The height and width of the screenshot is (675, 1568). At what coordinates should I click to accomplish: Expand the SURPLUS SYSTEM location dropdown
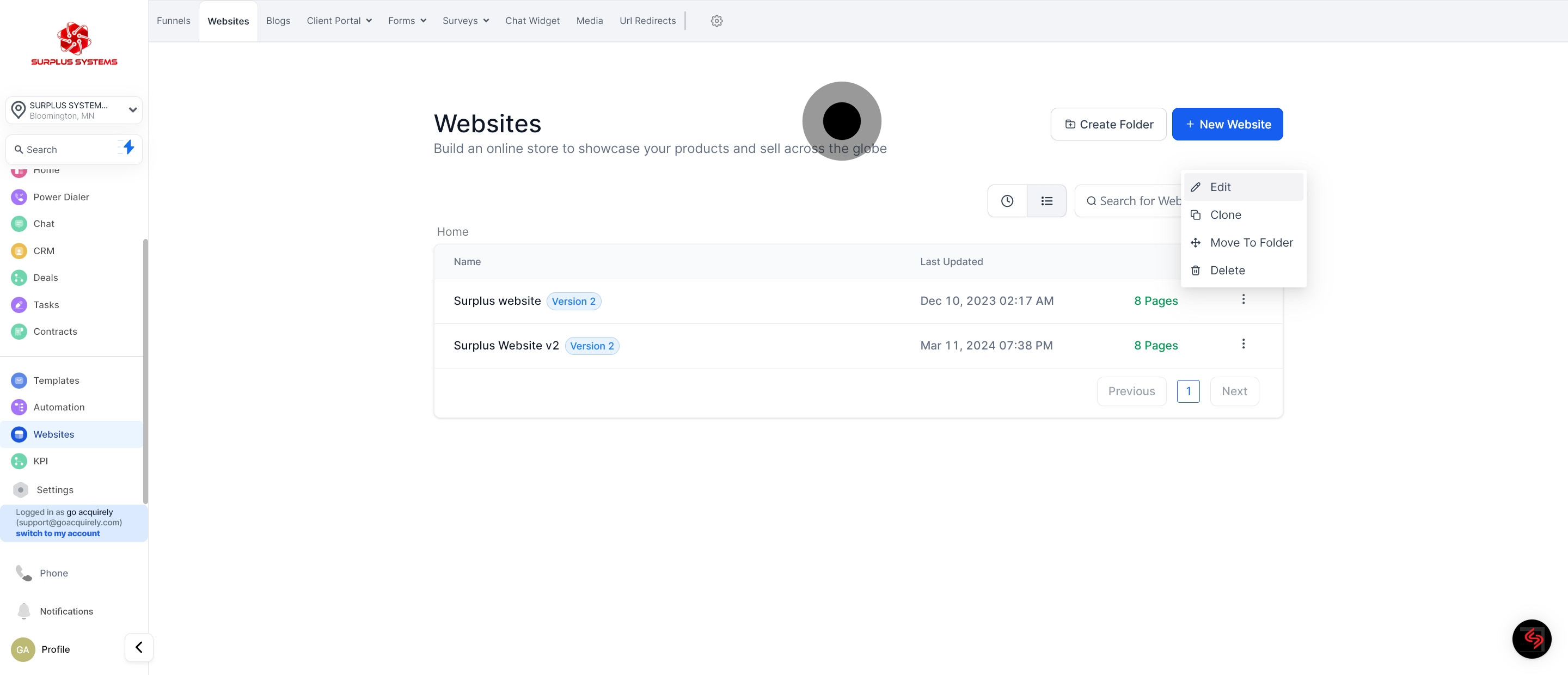(132, 110)
